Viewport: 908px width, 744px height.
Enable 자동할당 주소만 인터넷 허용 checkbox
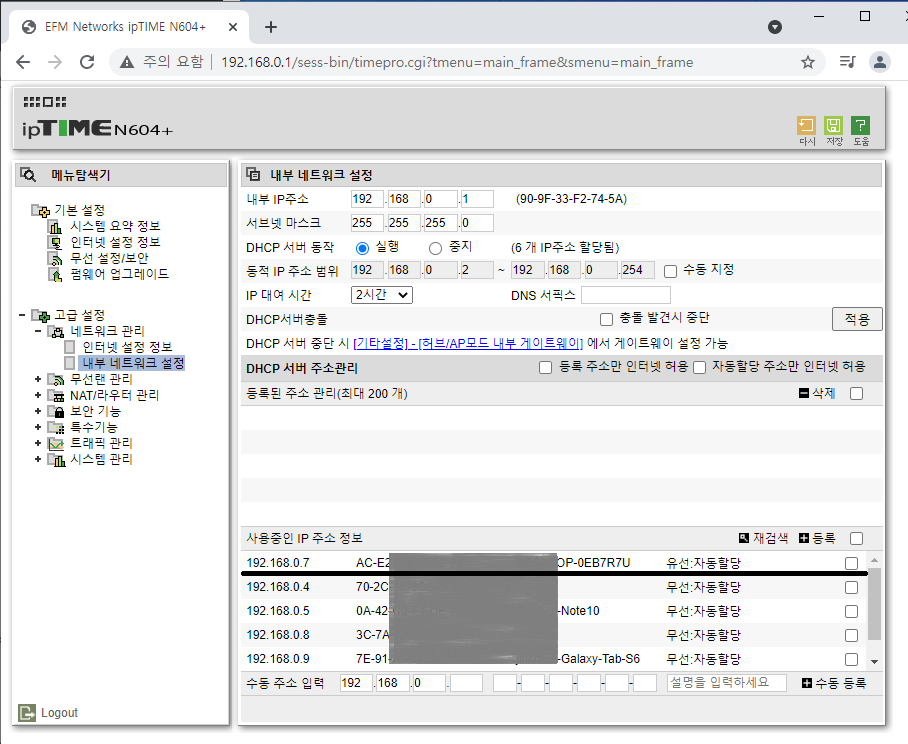pos(700,367)
